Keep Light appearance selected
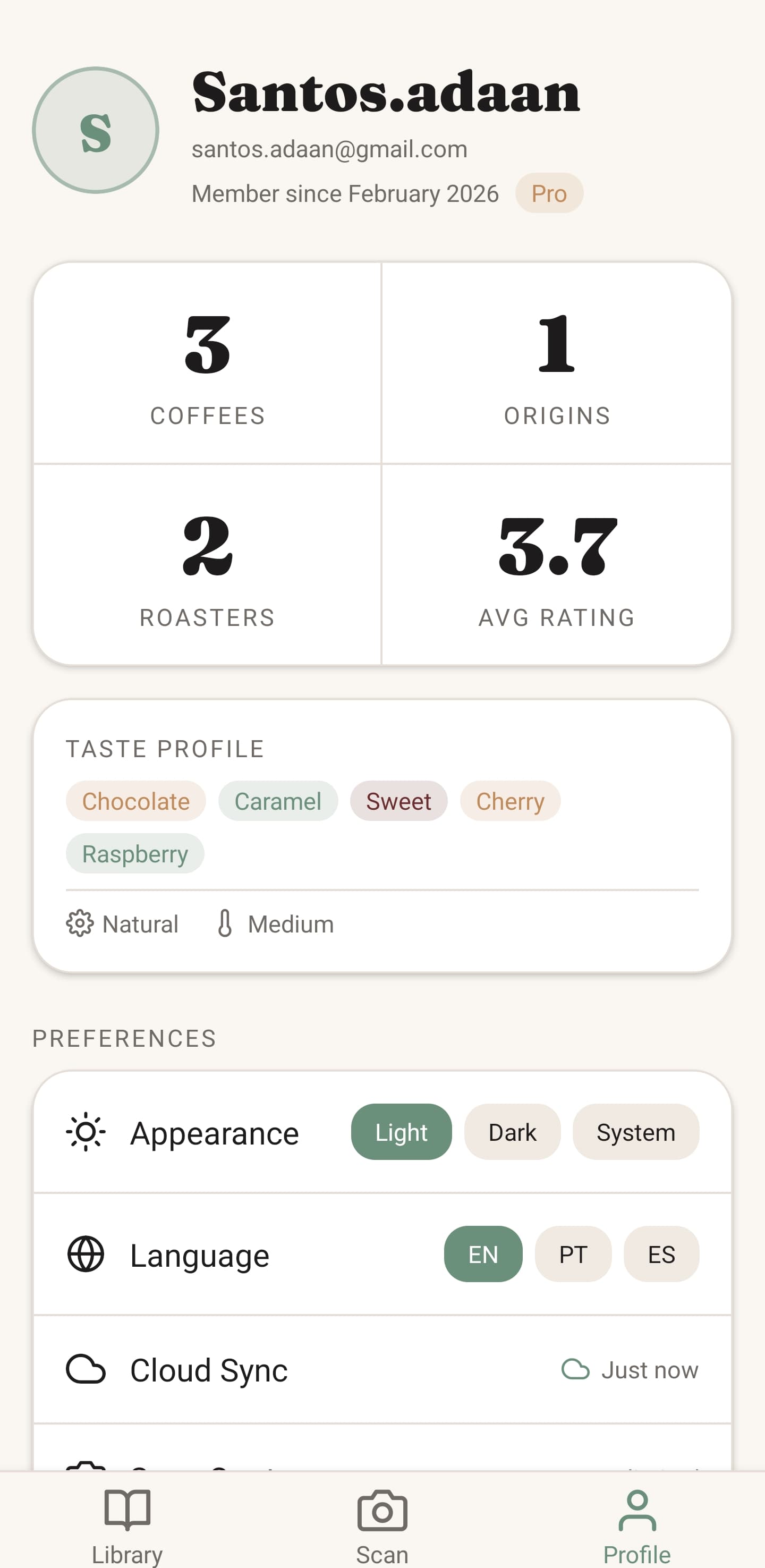This screenshot has height=1568, width=765. click(401, 1132)
